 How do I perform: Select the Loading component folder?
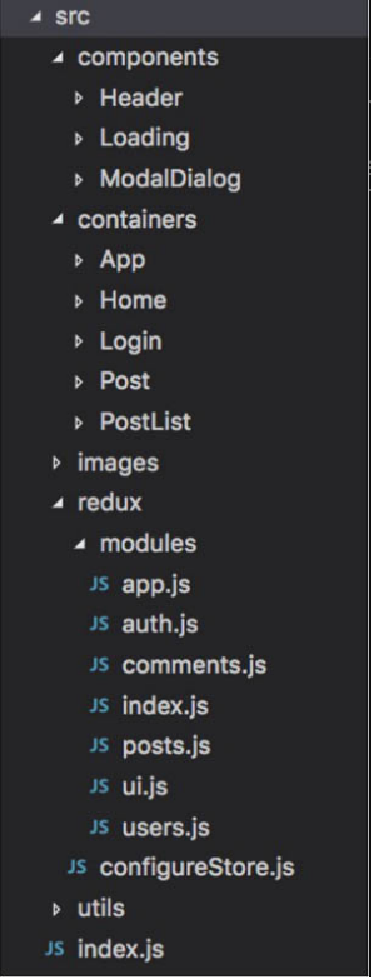pos(144,139)
